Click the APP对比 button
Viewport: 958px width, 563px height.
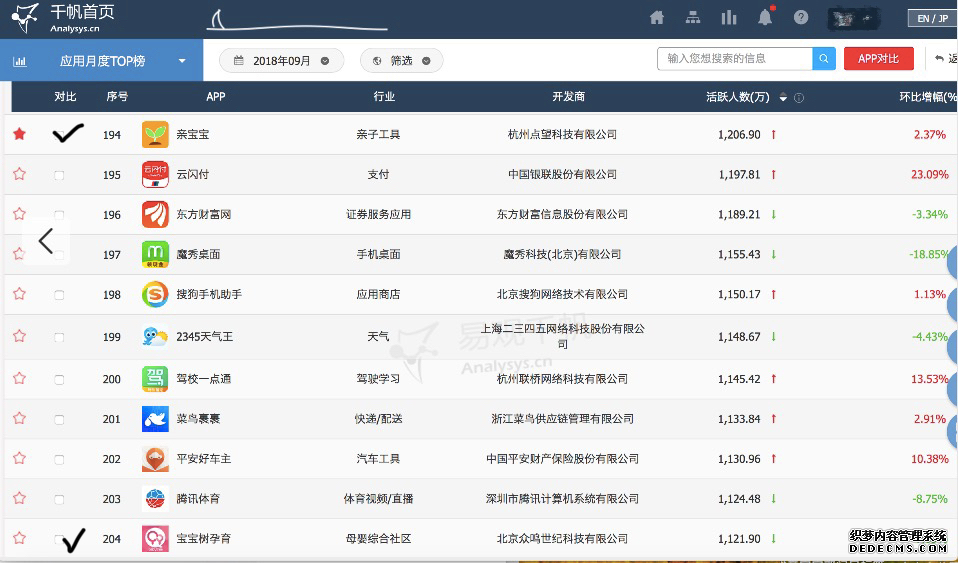point(879,59)
